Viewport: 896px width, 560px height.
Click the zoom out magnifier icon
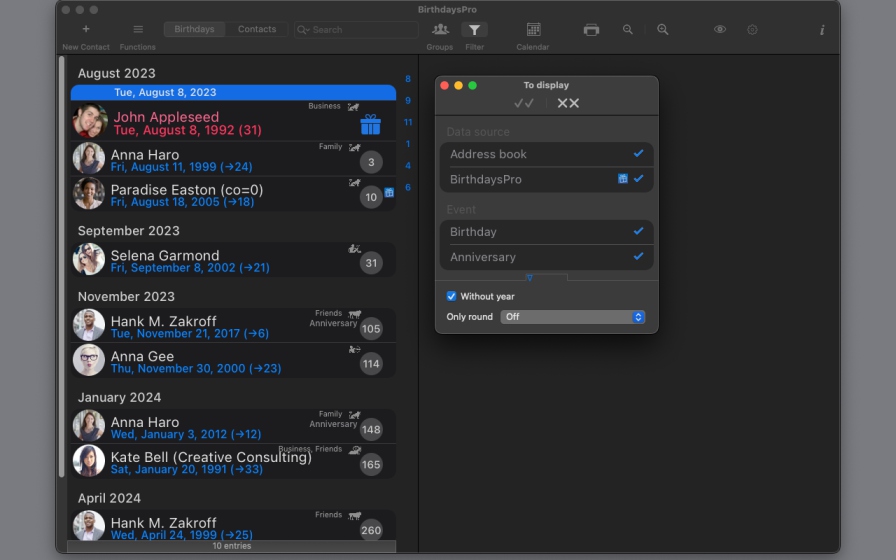coord(627,30)
